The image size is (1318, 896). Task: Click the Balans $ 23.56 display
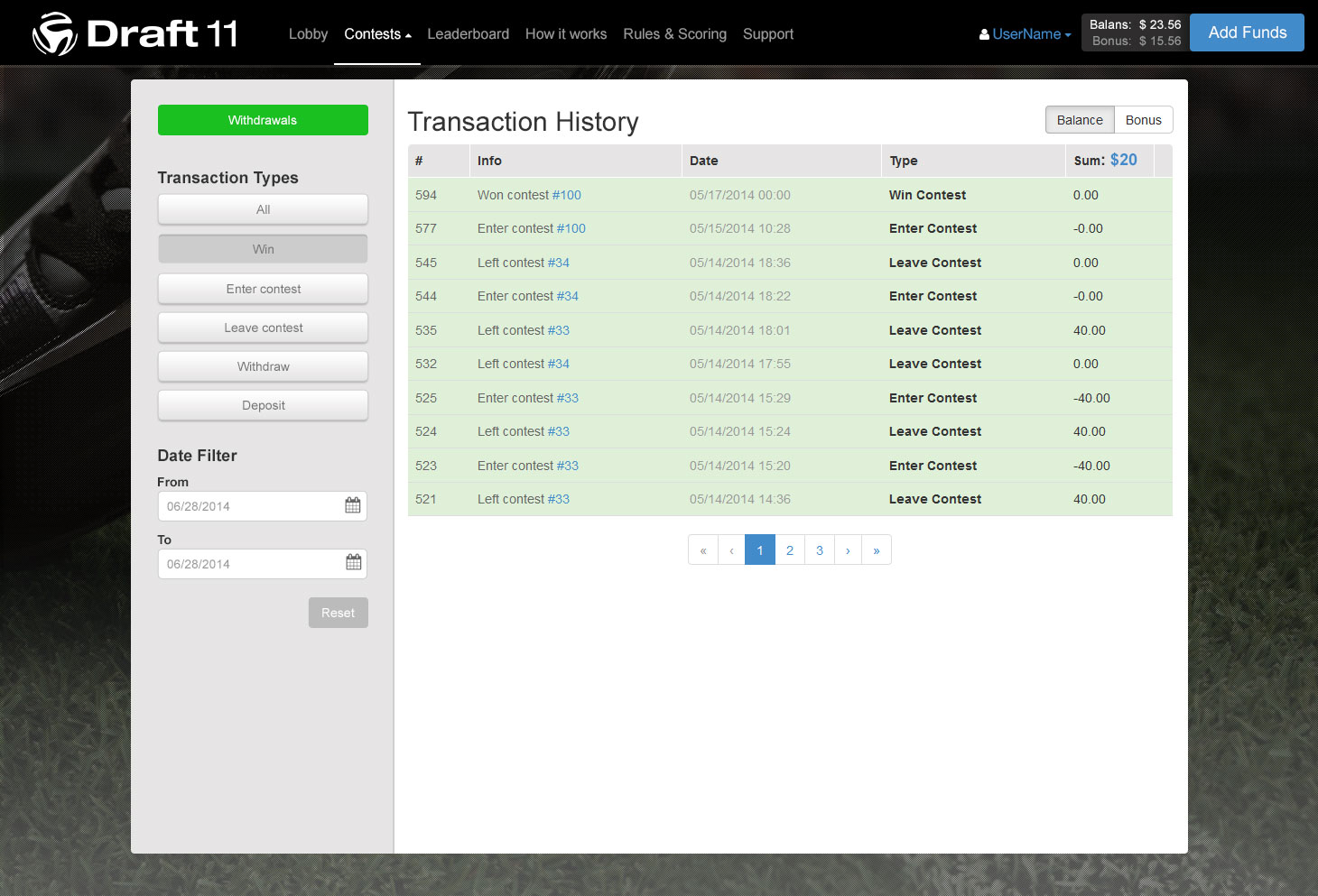point(1135,24)
